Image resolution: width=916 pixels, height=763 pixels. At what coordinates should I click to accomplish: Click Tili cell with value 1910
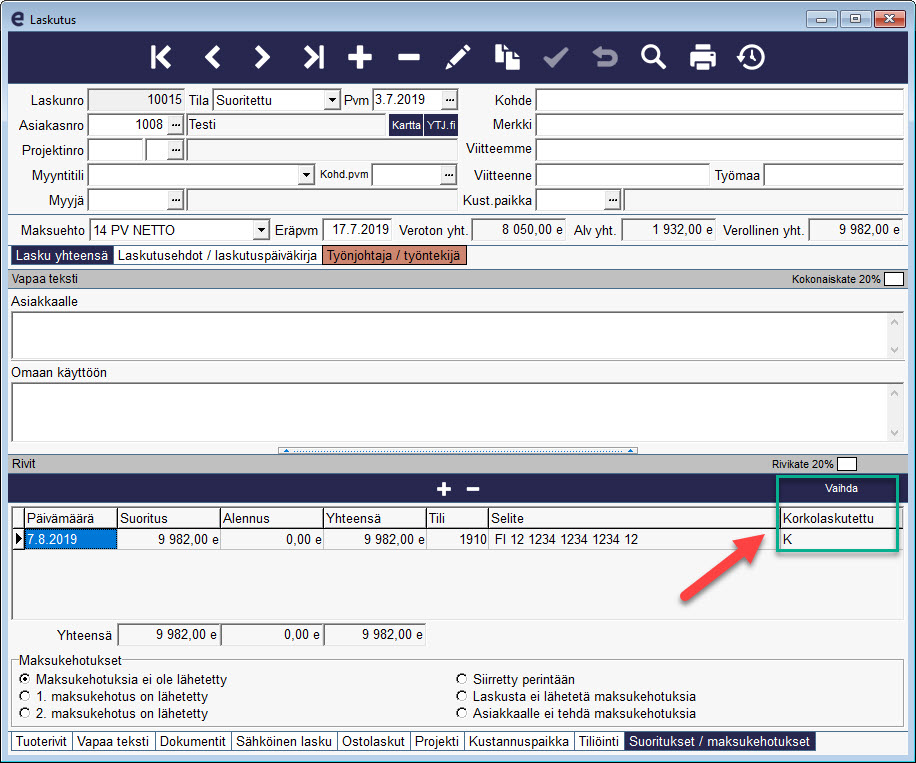457,539
